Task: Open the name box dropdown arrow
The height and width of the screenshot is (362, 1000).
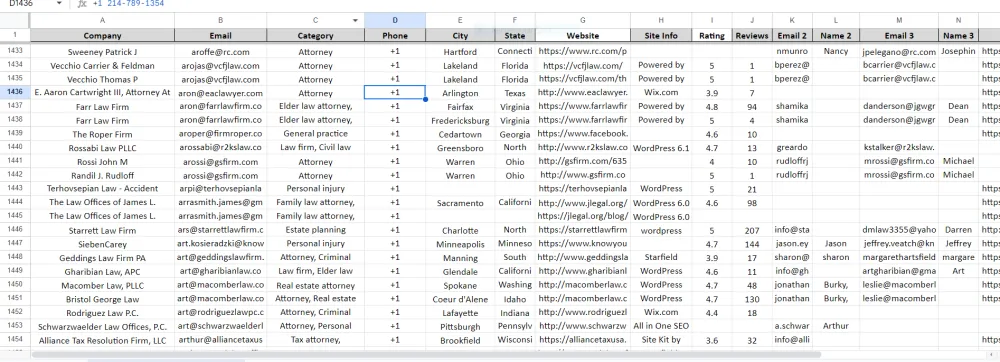Action: click(59, 4)
